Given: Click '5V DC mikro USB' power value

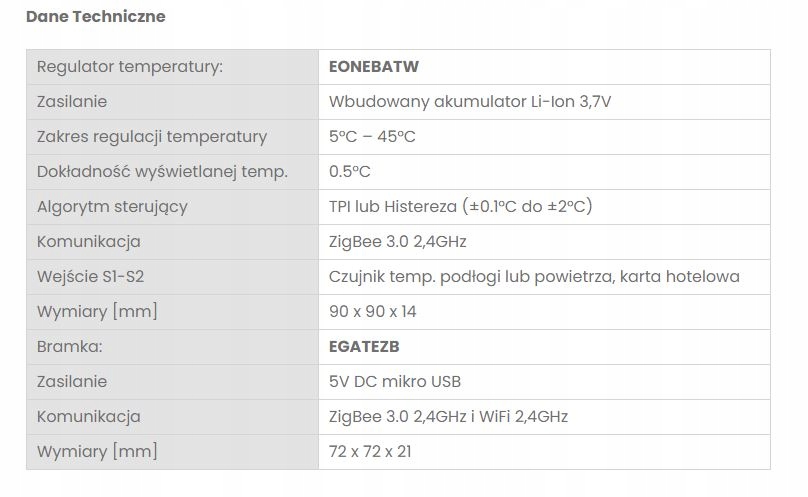Looking at the screenshot, I should [395, 382].
